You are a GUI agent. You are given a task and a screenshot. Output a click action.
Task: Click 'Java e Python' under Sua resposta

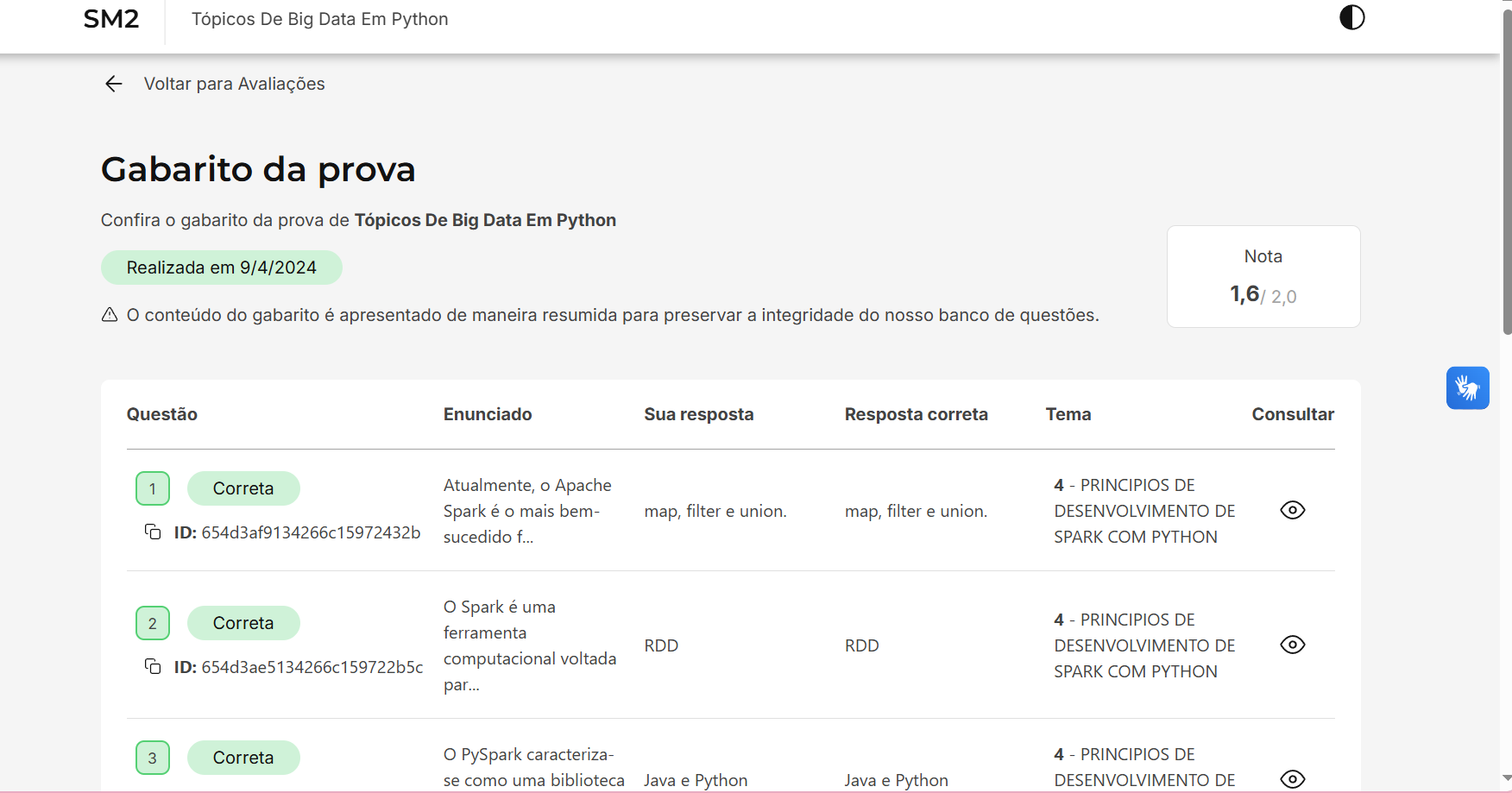[x=696, y=780]
